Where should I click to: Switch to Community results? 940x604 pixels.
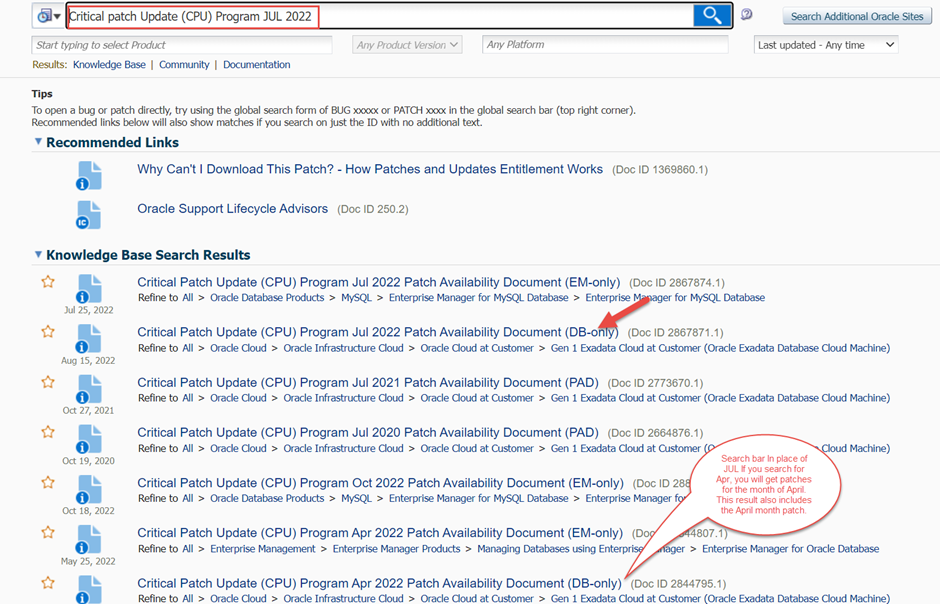pyautogui.click(x=184, y=65)
